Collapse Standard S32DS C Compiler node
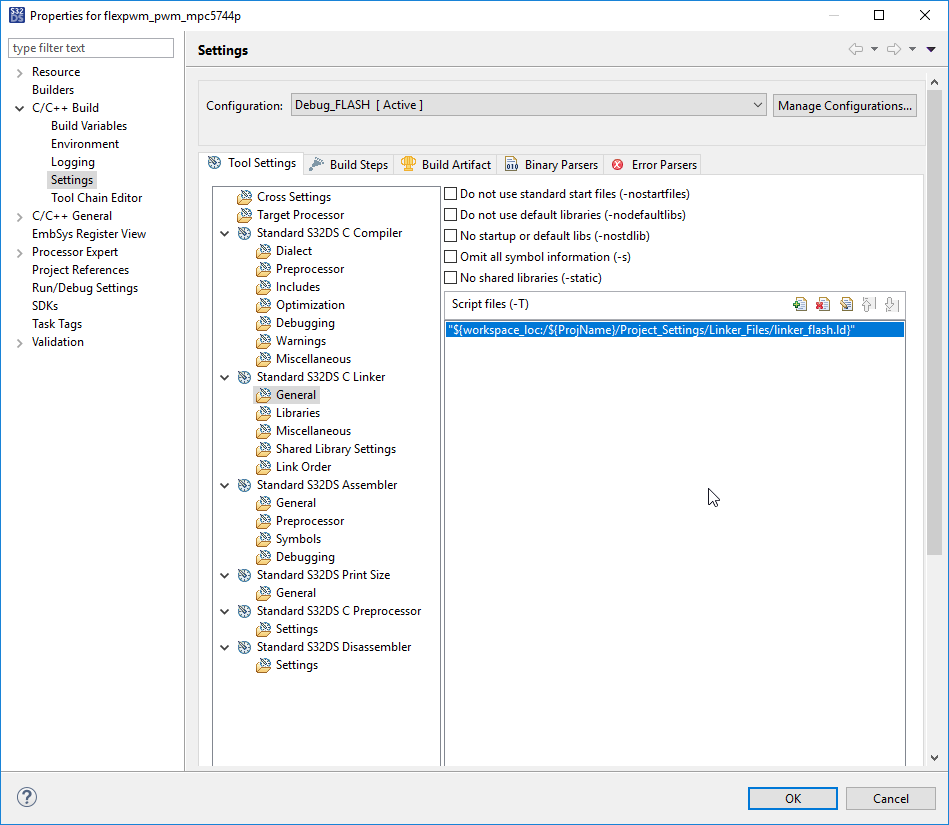This screenshot has width=949, height=825. (225, 234)
